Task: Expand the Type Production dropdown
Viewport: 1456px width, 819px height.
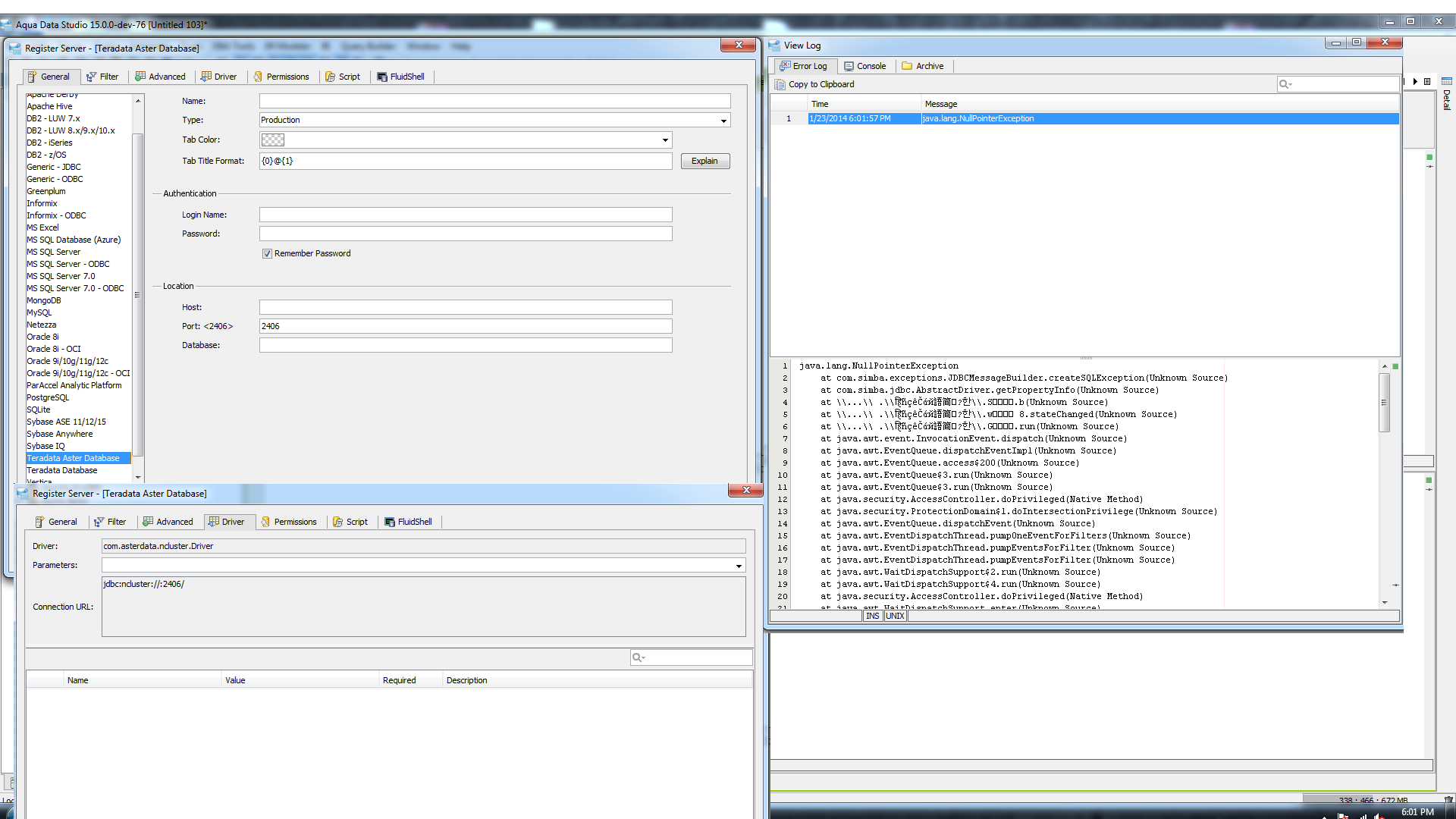Action: pyautogui.click(x=723, y=121)
